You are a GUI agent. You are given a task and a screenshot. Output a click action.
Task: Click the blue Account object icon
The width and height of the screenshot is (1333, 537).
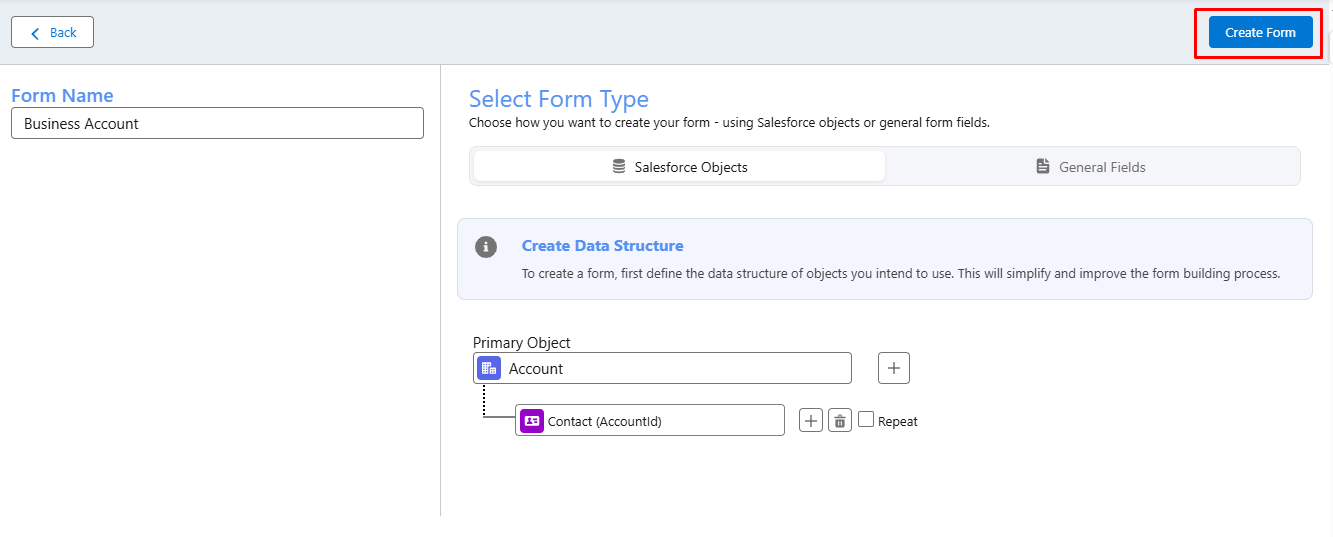point(489,368)
